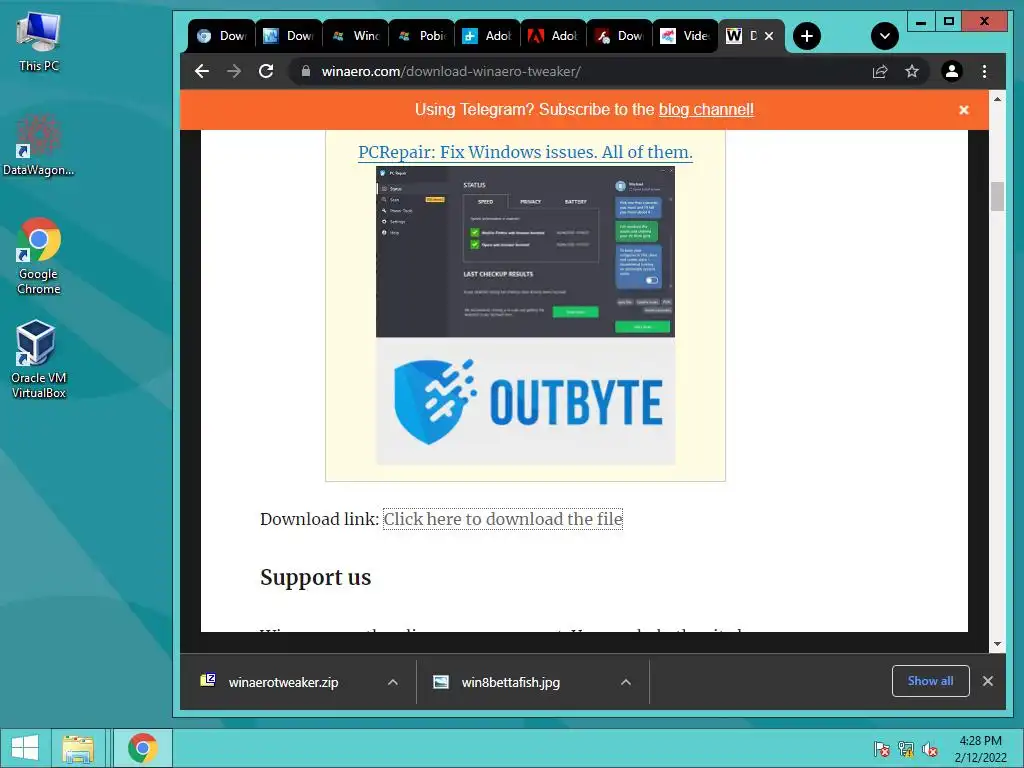1024x768 pixels.
Task: Switch to the second Down tab
Action: point(288,36)
